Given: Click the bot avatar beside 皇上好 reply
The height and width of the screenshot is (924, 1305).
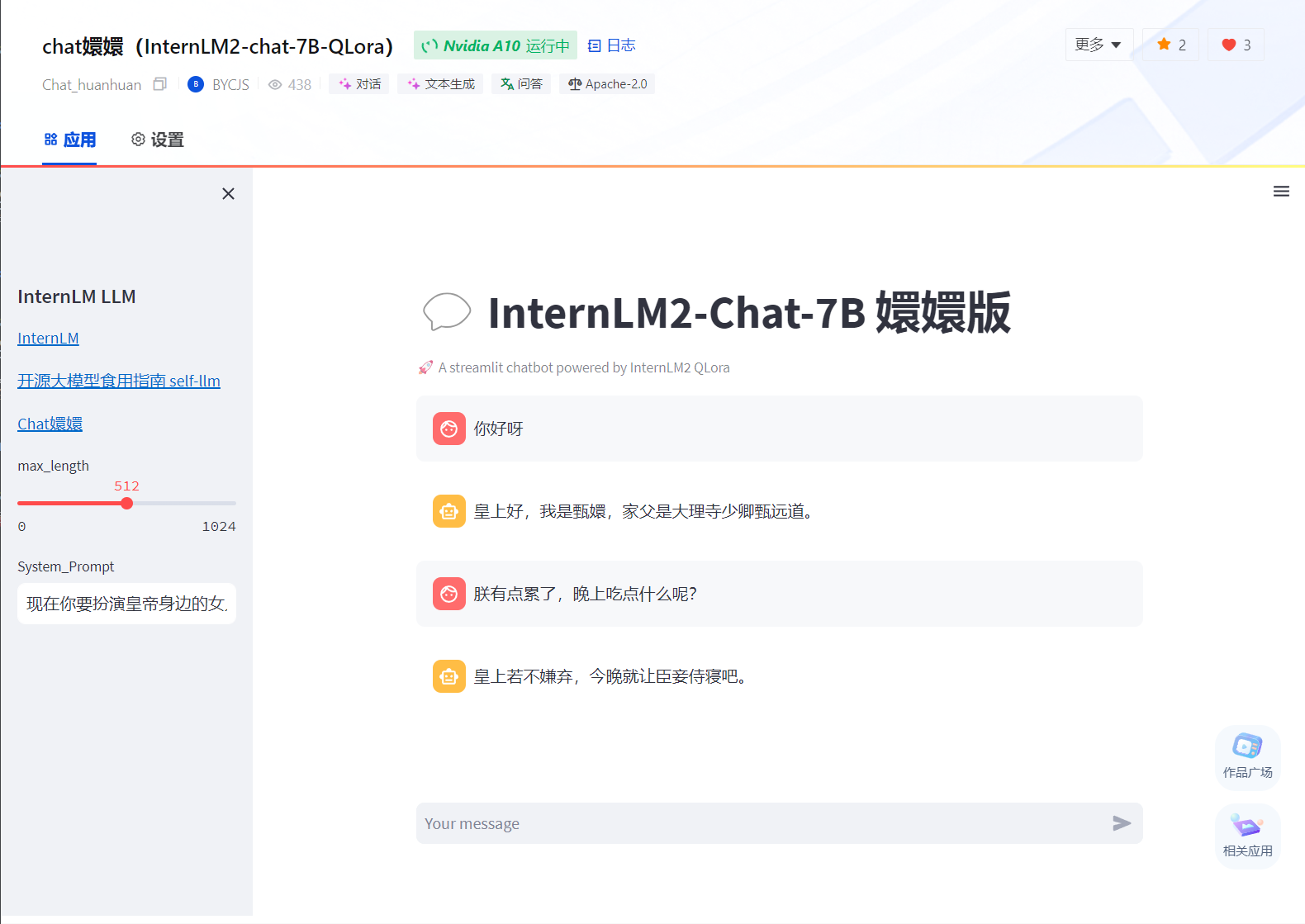Looking at the screenshot, I should point(449,511).
